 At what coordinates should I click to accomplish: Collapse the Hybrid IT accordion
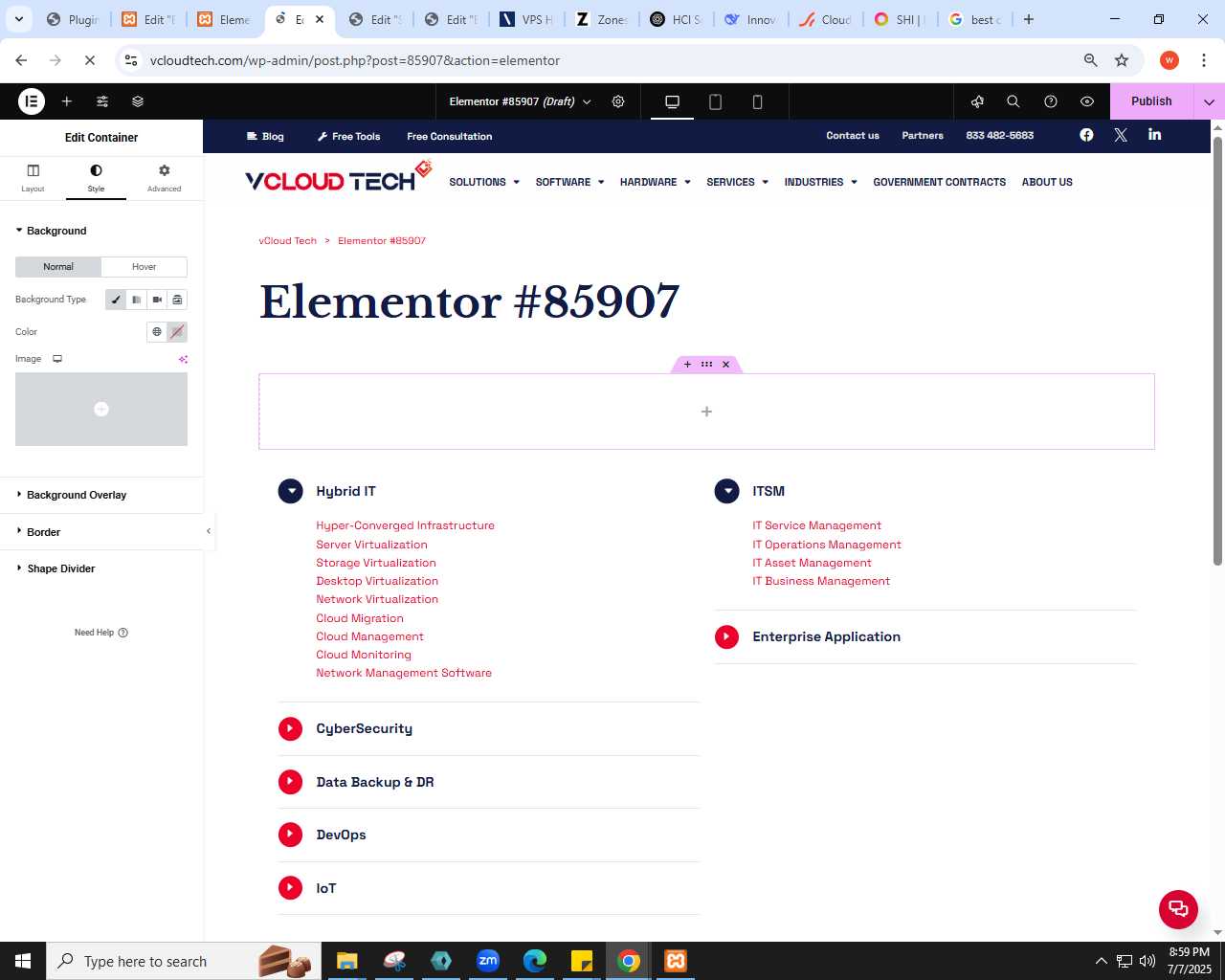[290, 491]
